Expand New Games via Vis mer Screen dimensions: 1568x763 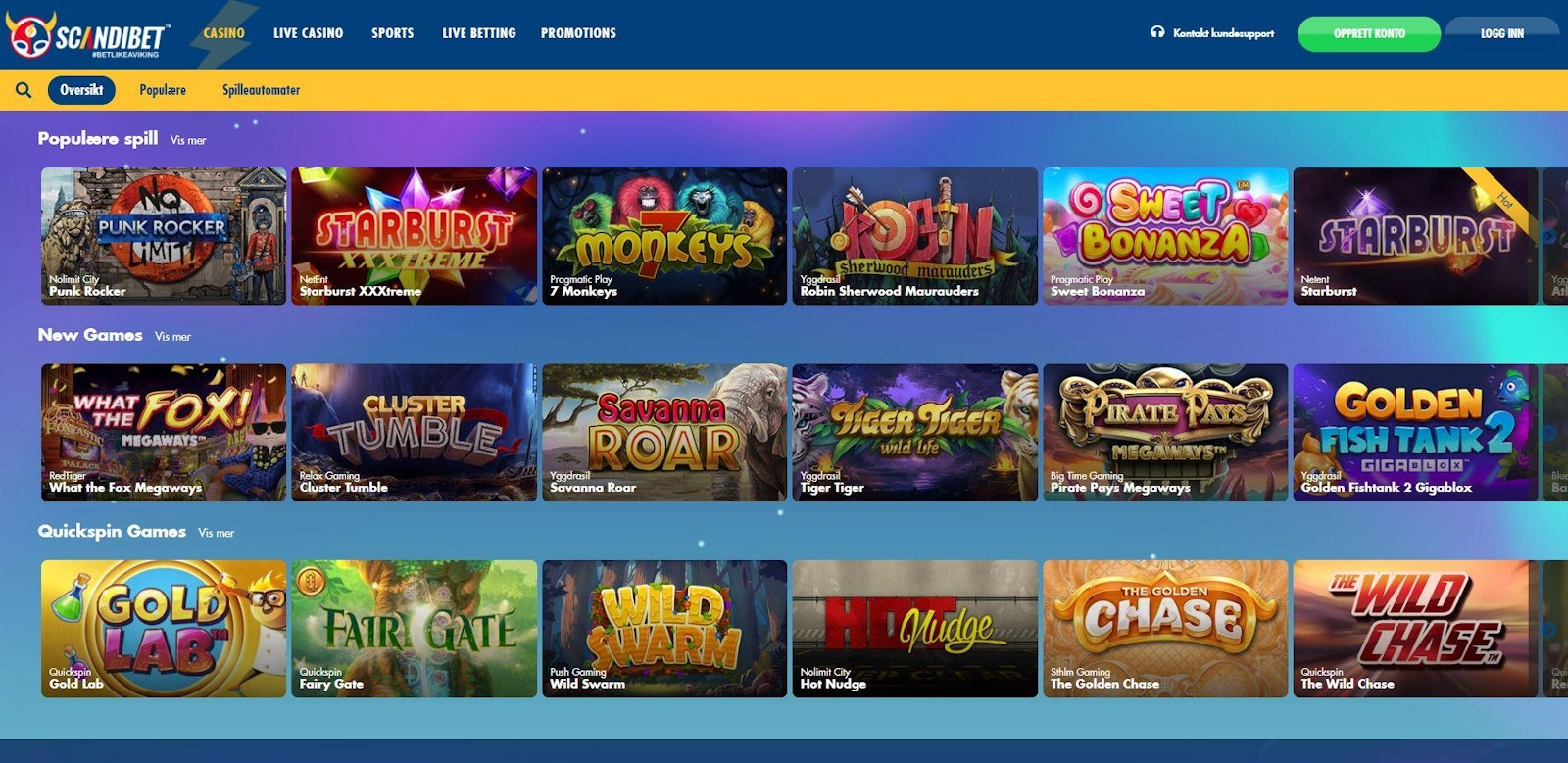click(172, 337)
